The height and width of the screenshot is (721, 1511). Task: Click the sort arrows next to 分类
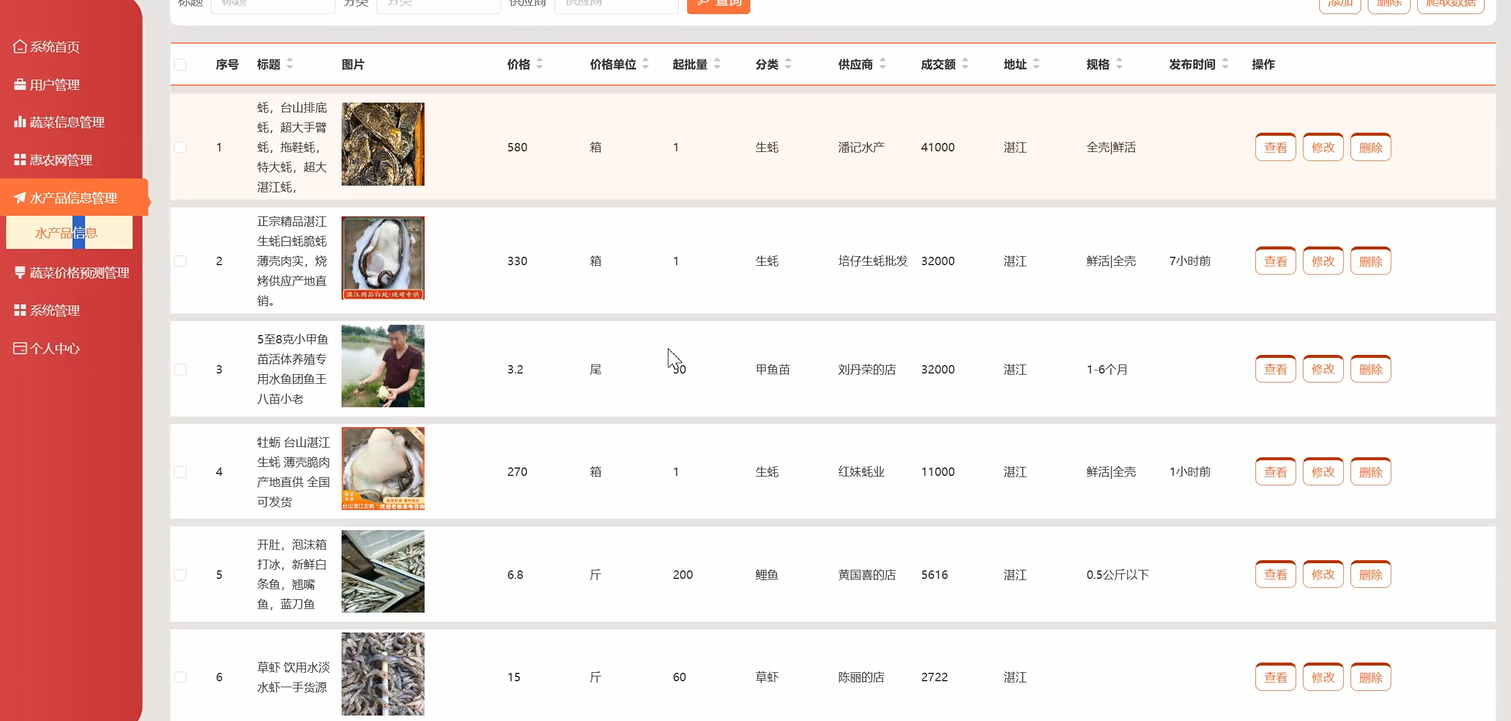(788, 64)
